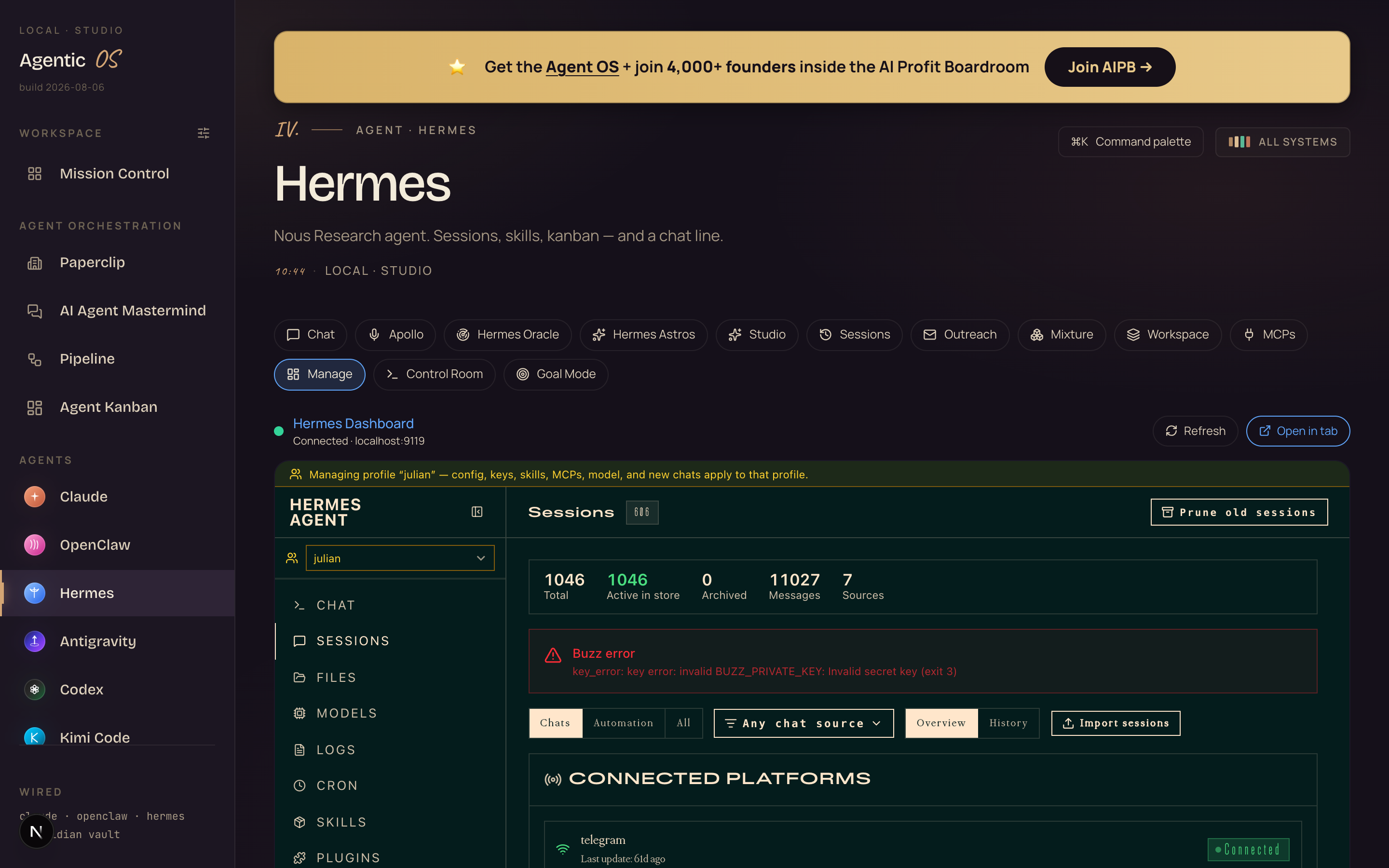
Task: Refresh the Hermes Dashboard
Action: (1195, 431)
